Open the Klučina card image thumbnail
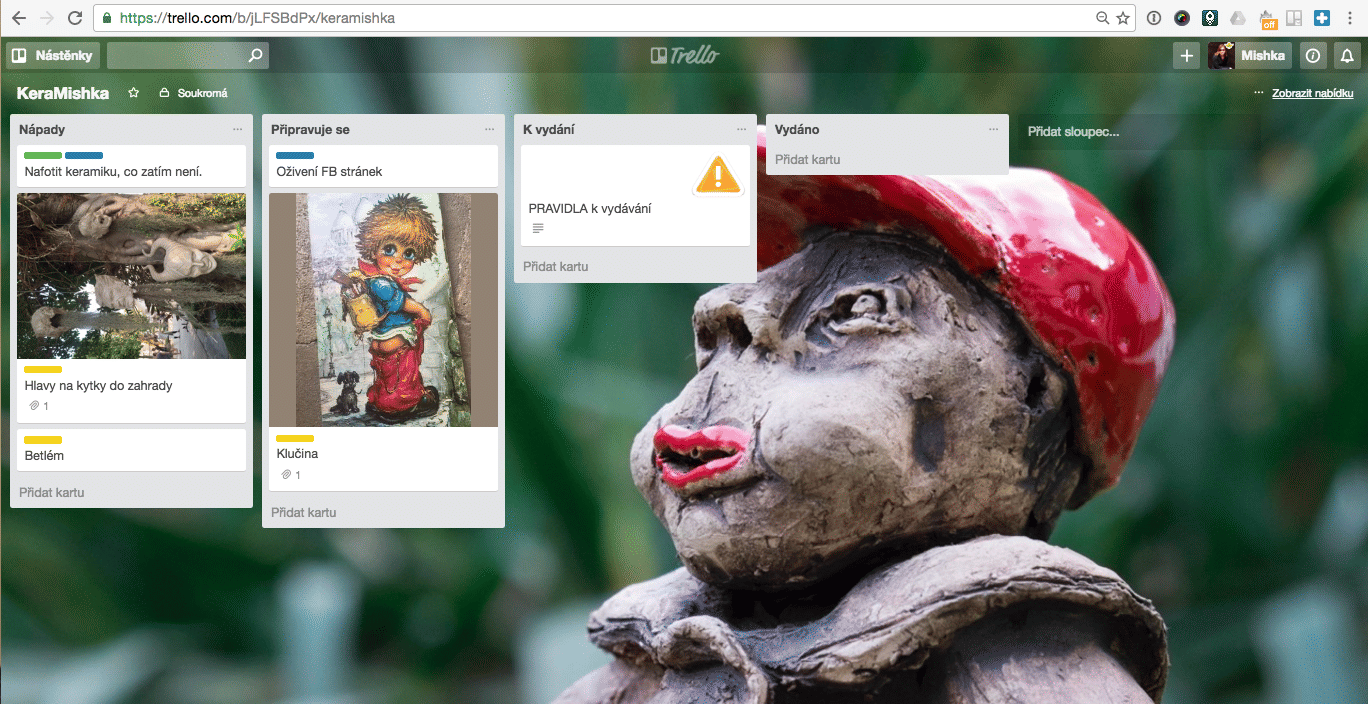The width and height of the screenshot is (1368, 704). (383, 310)
